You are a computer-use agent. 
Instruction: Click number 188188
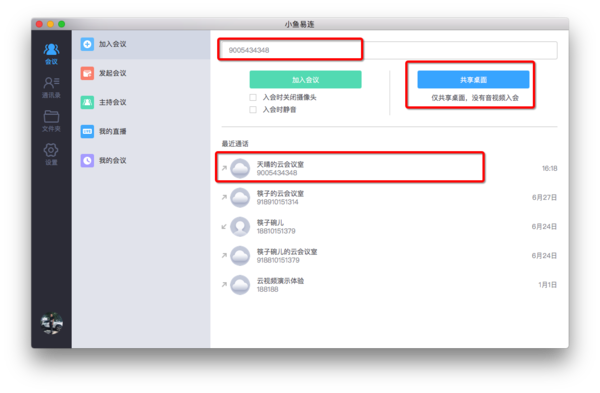[x=267, y=289]
